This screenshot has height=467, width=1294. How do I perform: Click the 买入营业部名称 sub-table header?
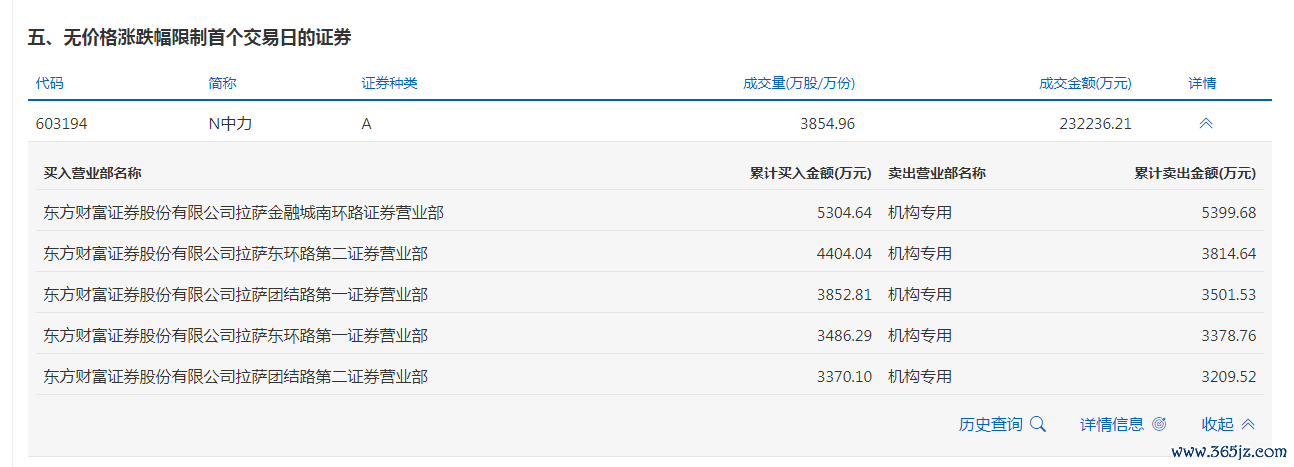tap(92, 173)
